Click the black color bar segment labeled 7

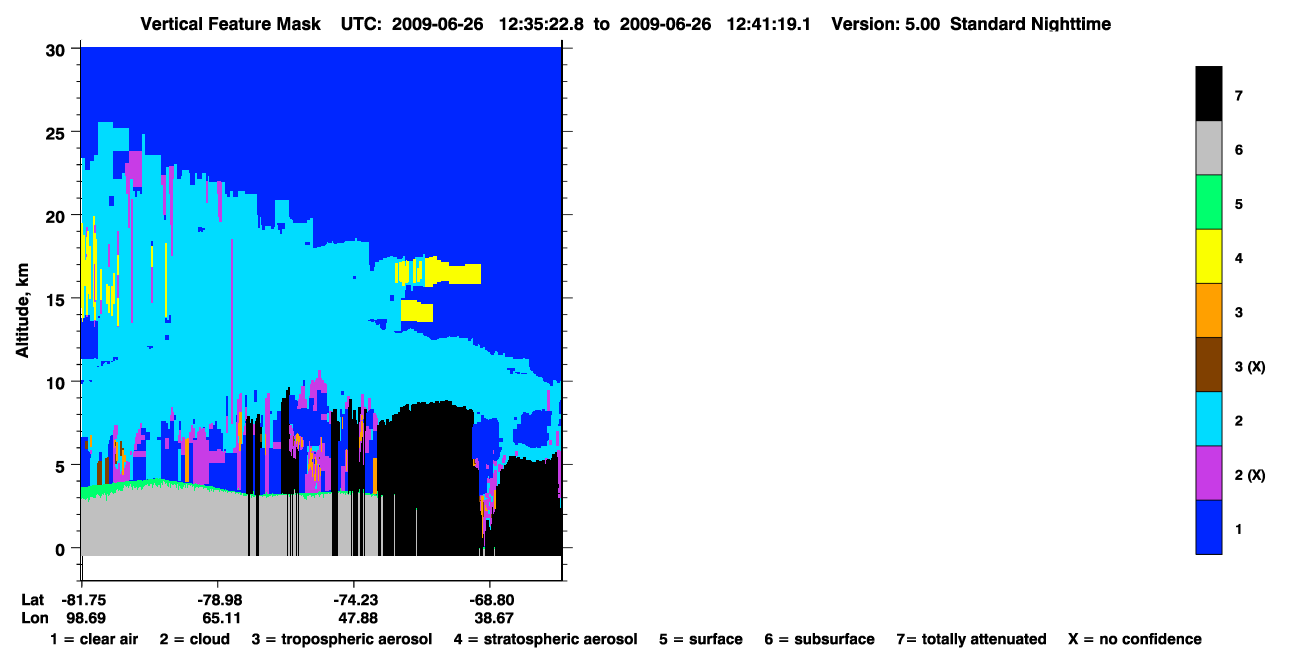tap(1209, 94)
